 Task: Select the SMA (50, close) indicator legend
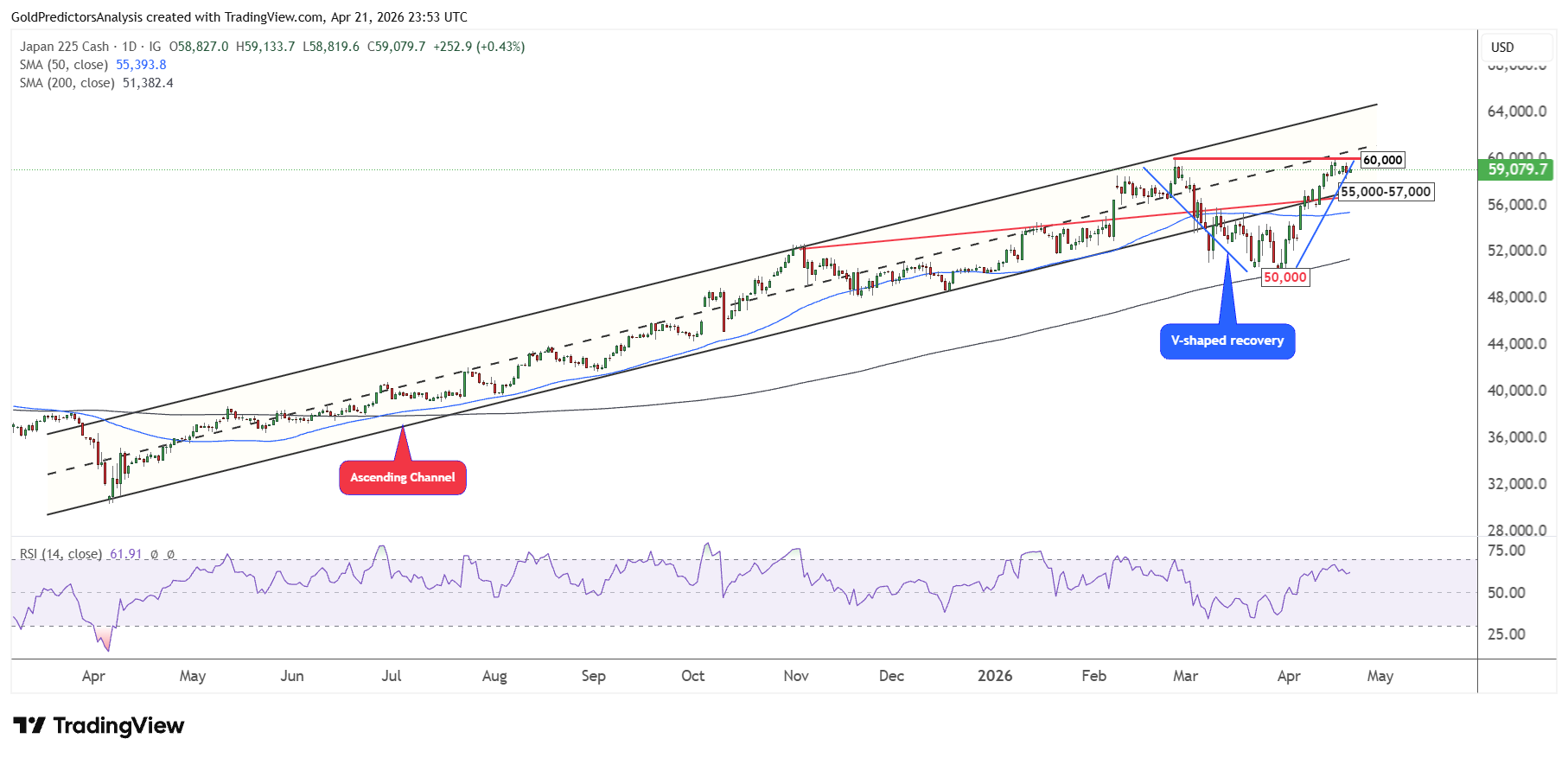pos(64,65)
